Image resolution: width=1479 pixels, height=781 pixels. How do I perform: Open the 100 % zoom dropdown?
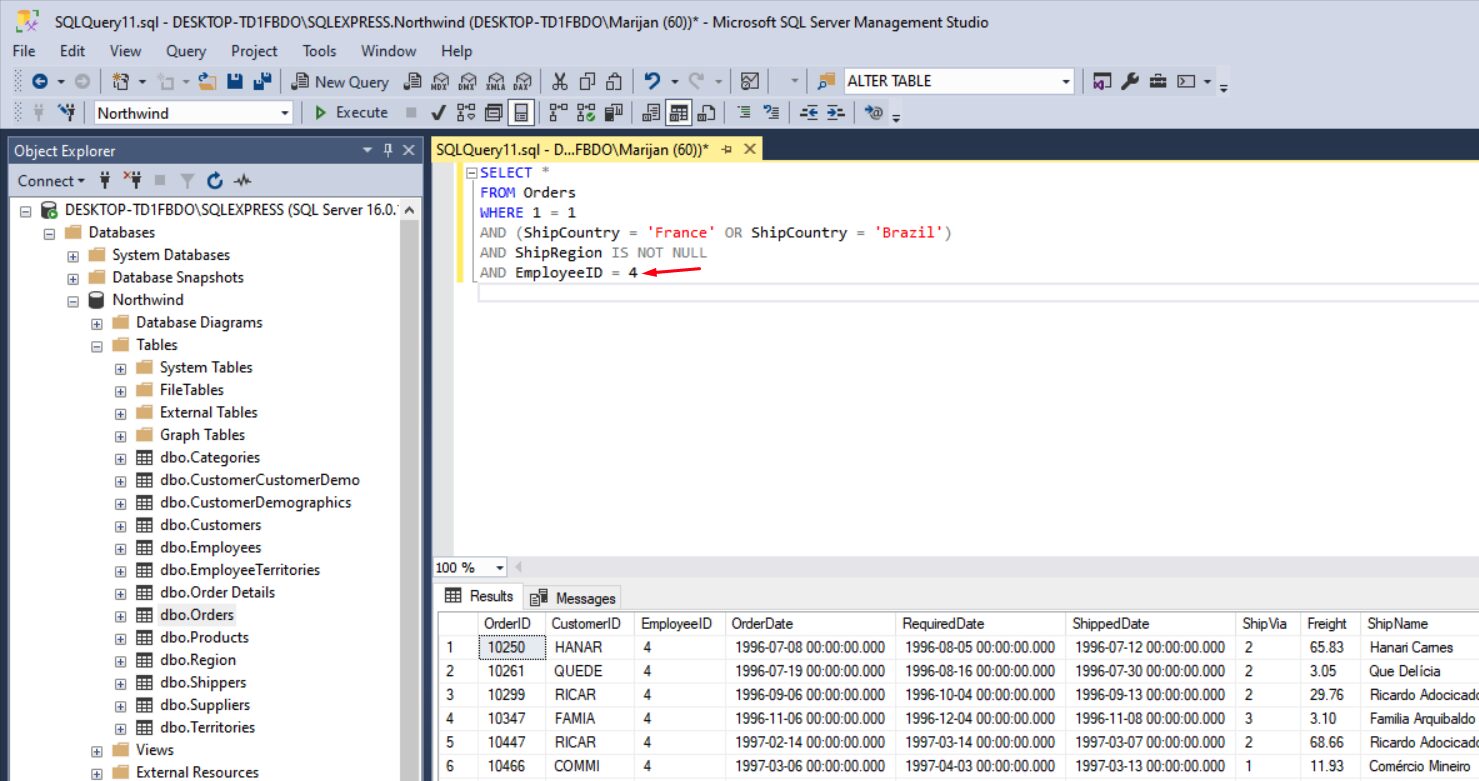click(x=500, y=567)
